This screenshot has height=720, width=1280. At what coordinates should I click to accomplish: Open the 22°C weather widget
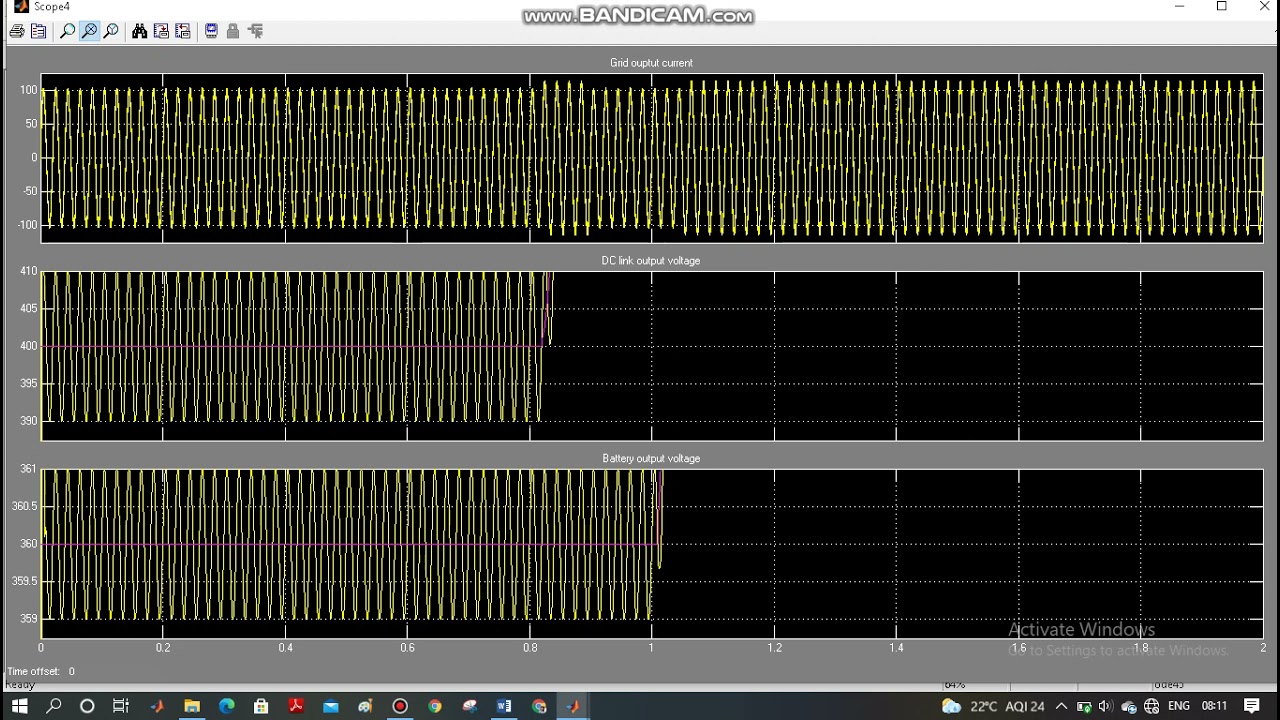coord(993,706)
